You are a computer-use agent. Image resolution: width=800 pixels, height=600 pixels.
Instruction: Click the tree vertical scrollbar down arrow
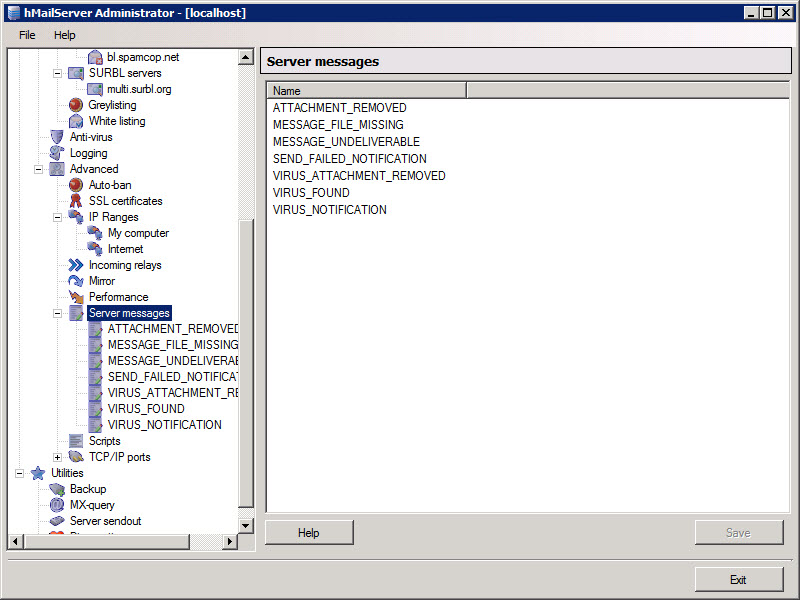246,525
